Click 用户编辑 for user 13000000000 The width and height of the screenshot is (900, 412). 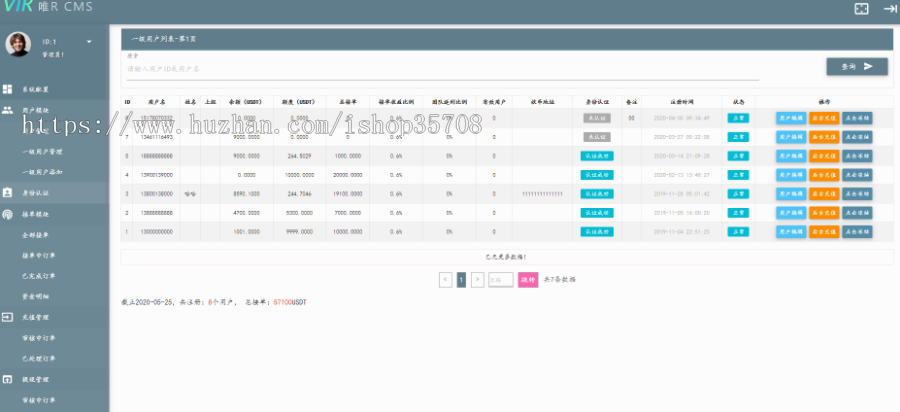coord(791,232)
